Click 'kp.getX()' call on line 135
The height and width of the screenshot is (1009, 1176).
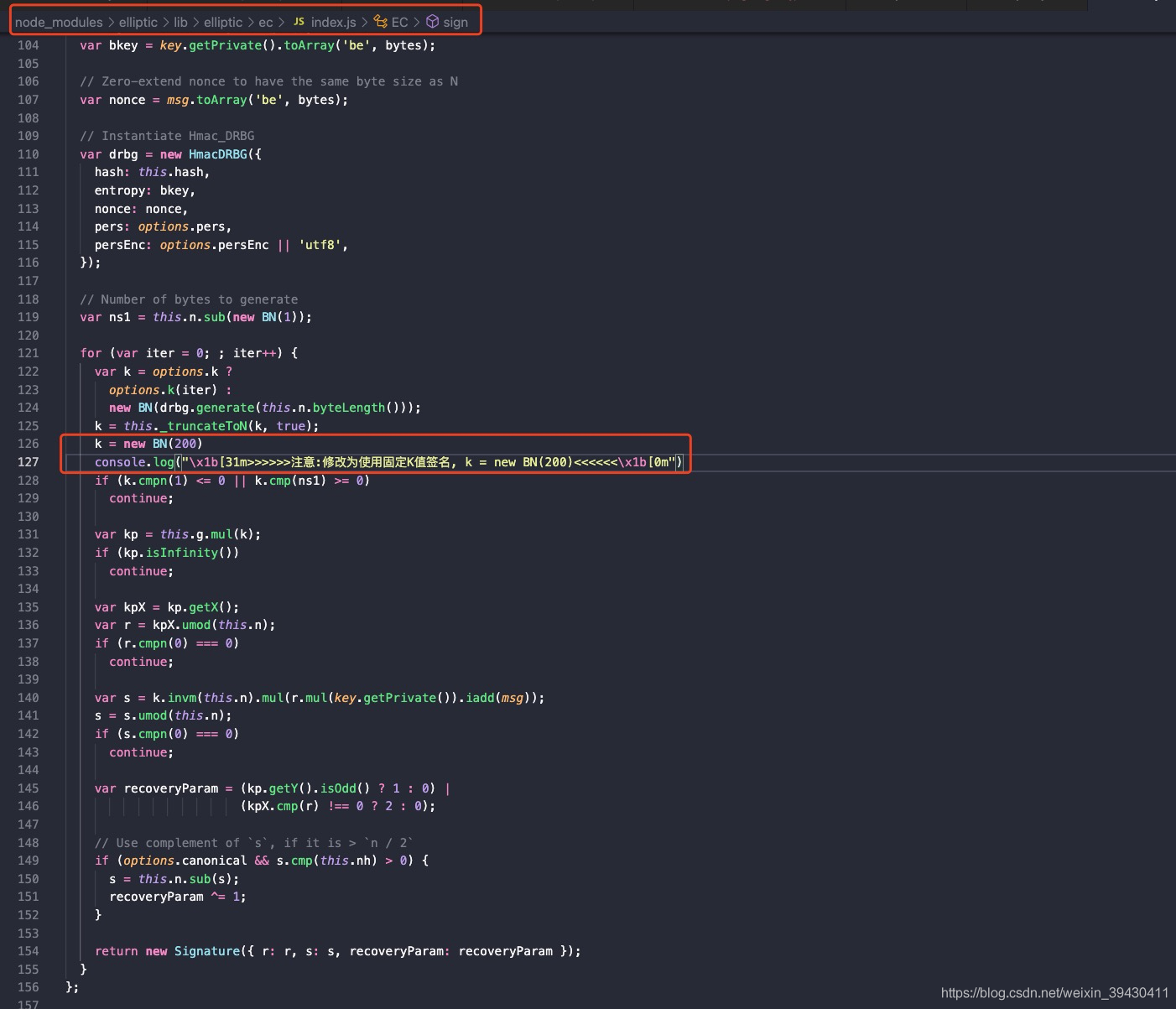click(200, 607)
